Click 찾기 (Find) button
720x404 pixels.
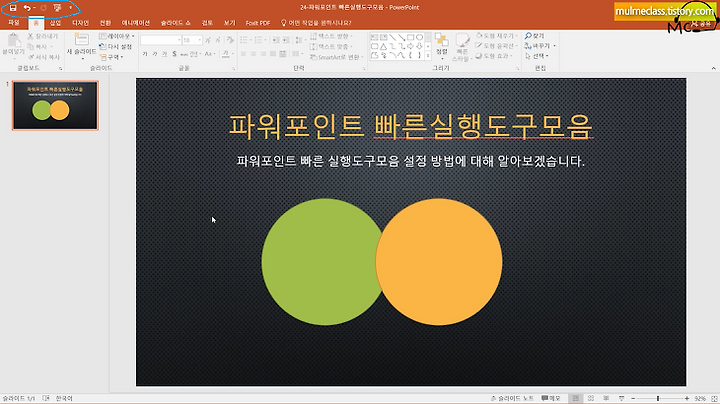534,36
